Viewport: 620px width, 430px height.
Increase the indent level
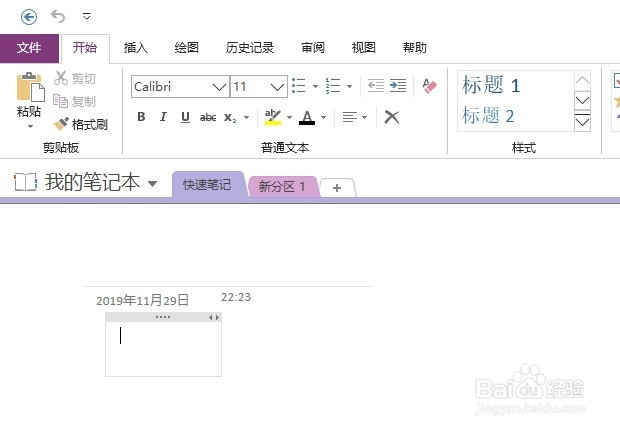point(398,86)
